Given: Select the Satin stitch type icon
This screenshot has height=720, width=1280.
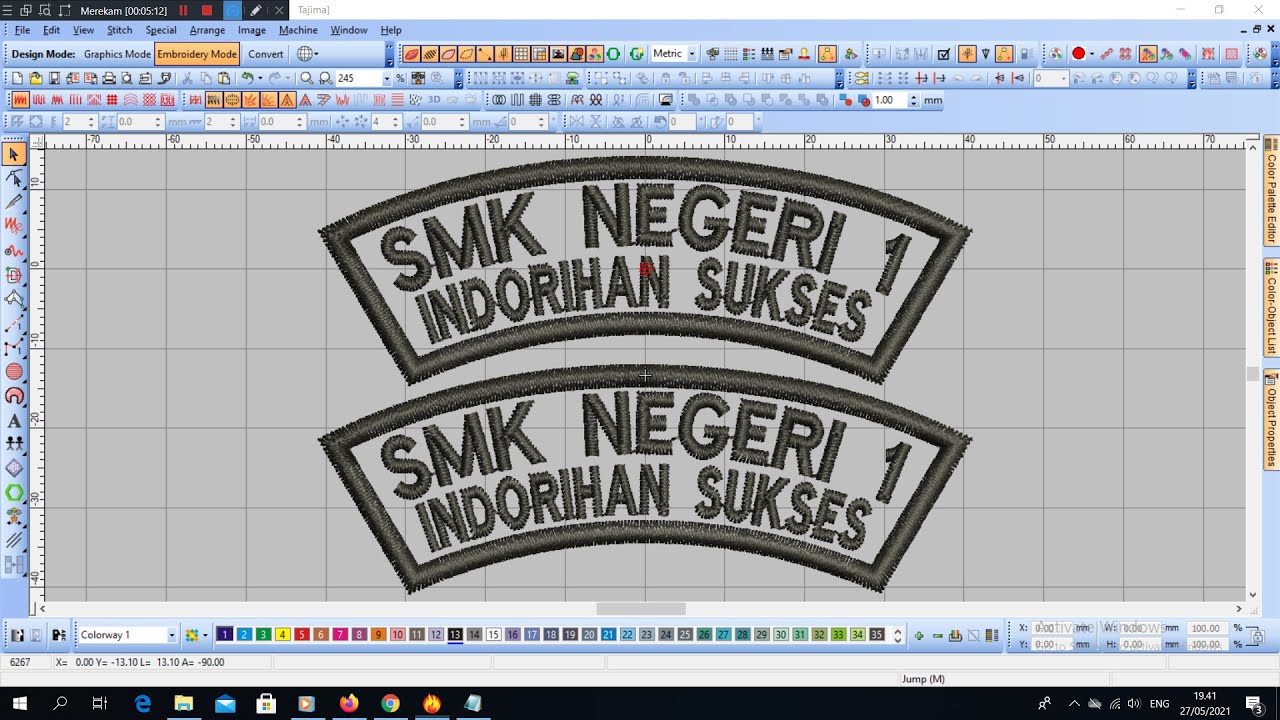Looking at the screenshot, I should click(x=19, y=100).
